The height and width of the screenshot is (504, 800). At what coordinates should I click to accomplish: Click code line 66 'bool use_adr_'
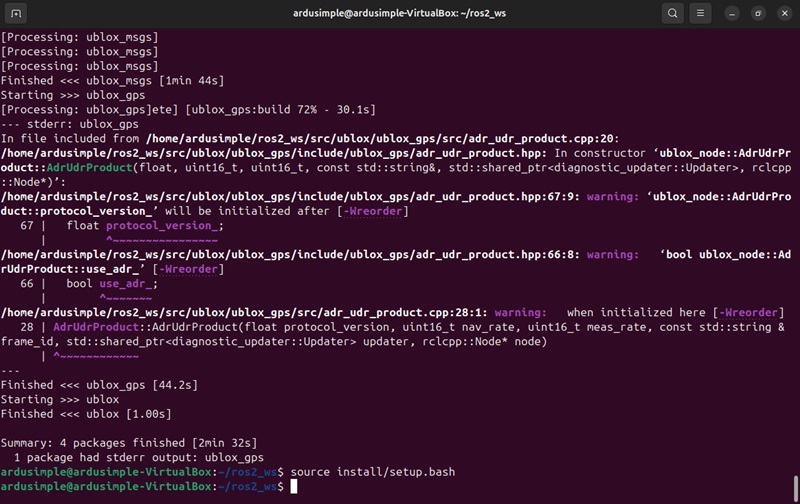(x=111, y=284)
